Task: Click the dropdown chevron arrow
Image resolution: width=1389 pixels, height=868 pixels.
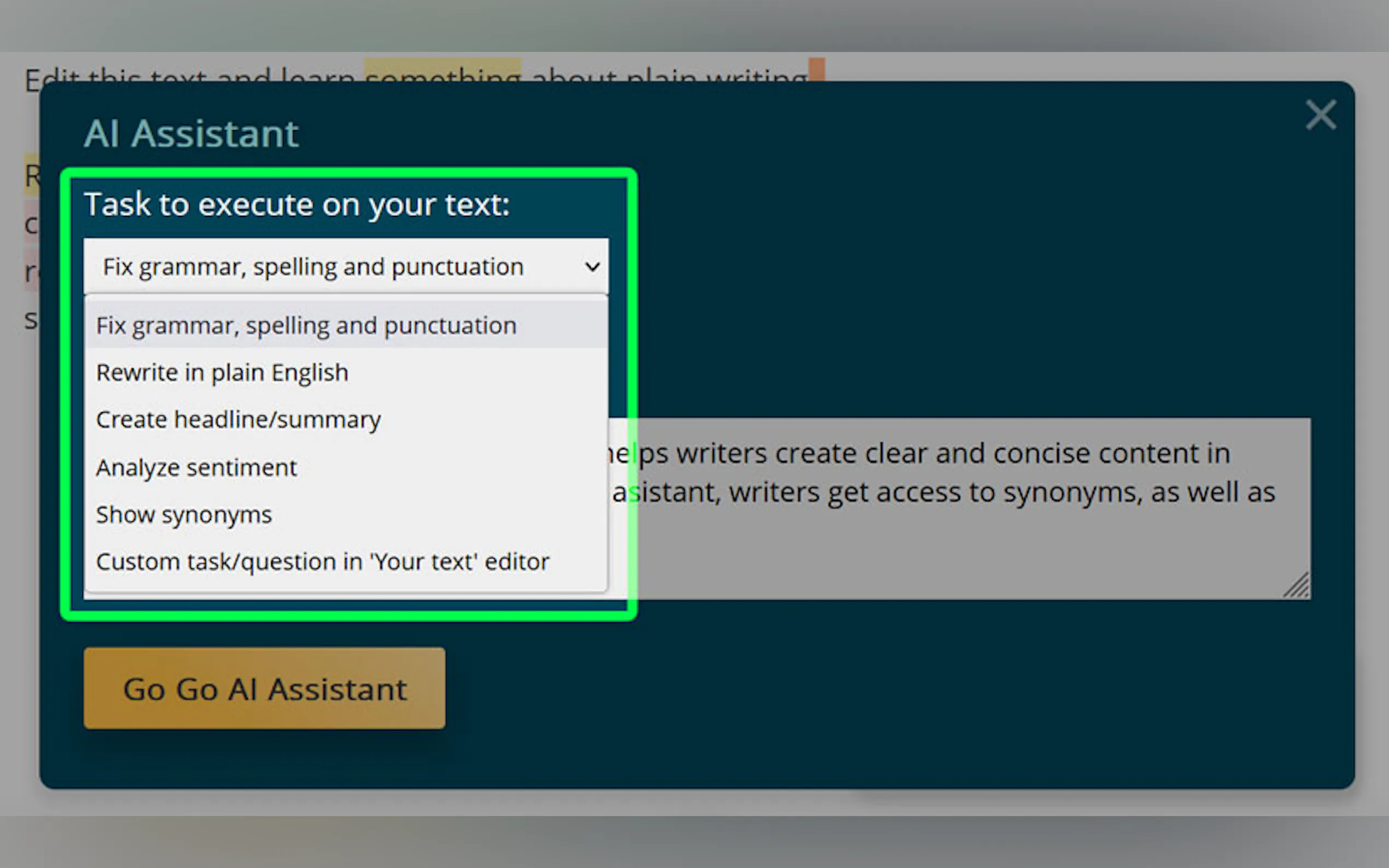Action: pos(592,267)
